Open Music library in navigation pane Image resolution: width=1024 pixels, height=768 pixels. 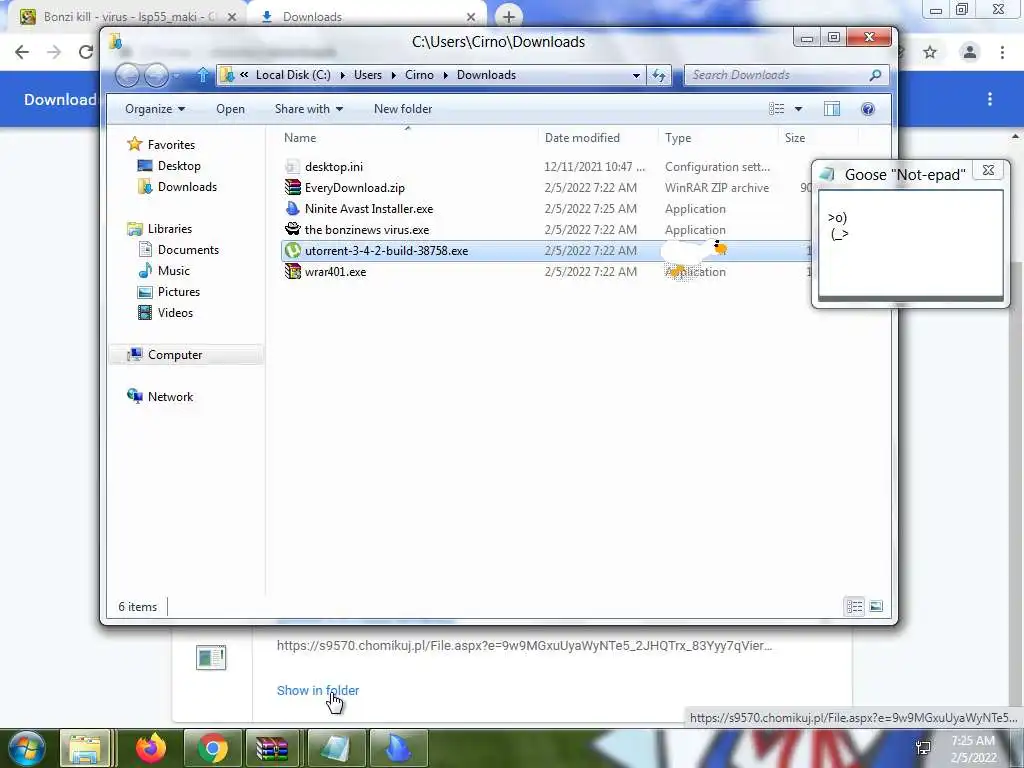[x=174, y=270]
